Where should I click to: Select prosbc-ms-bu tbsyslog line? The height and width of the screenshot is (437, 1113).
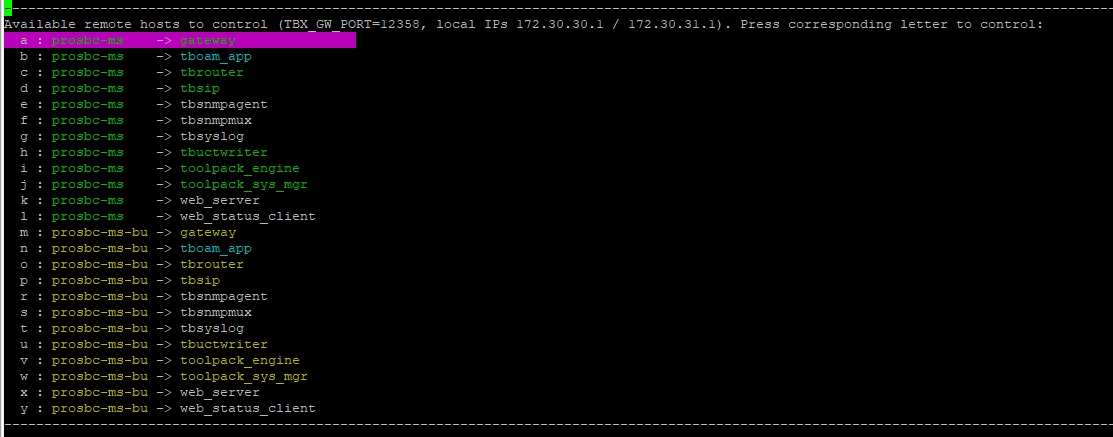coord(131,328)
